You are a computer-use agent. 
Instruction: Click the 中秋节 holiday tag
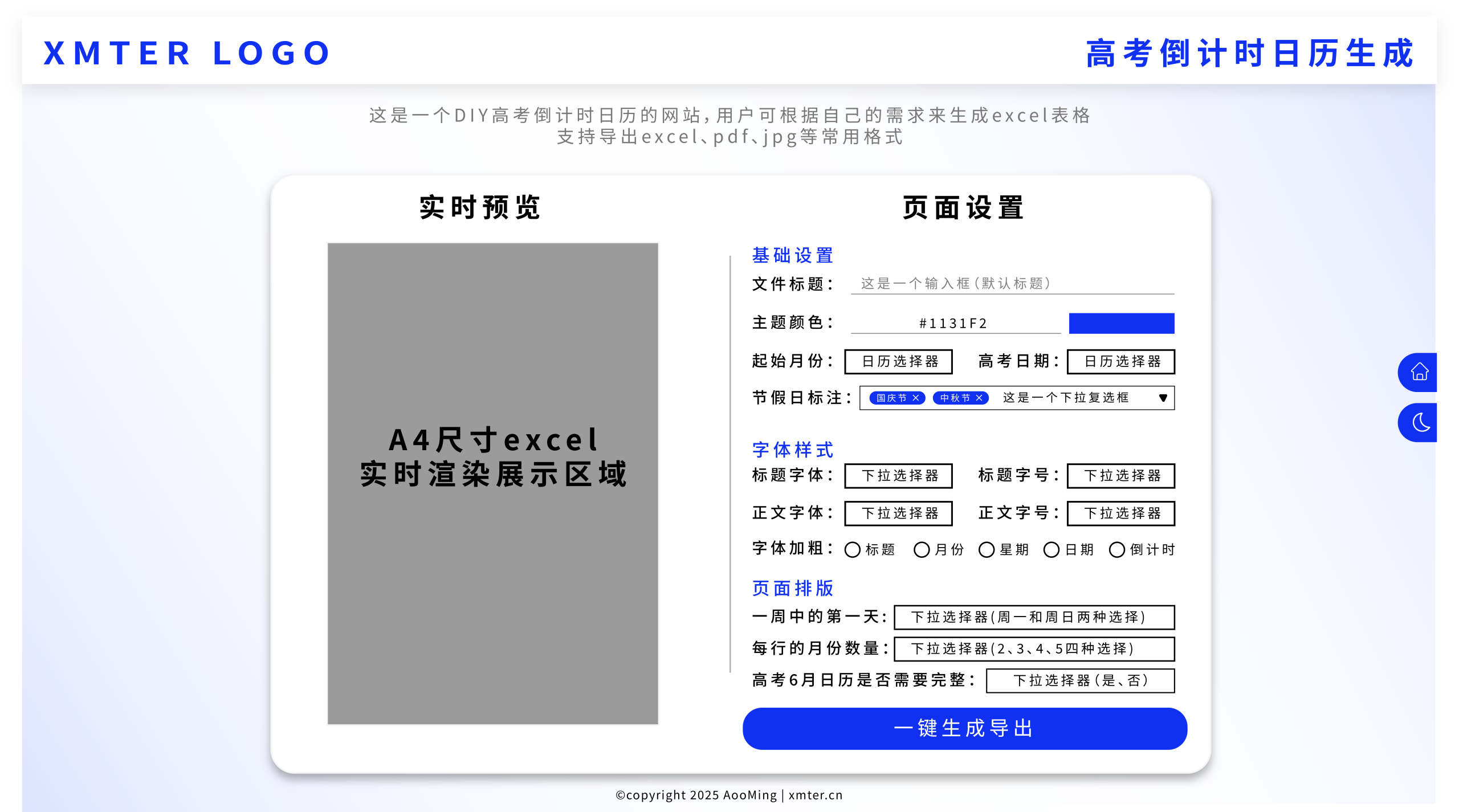click(960, 398)
